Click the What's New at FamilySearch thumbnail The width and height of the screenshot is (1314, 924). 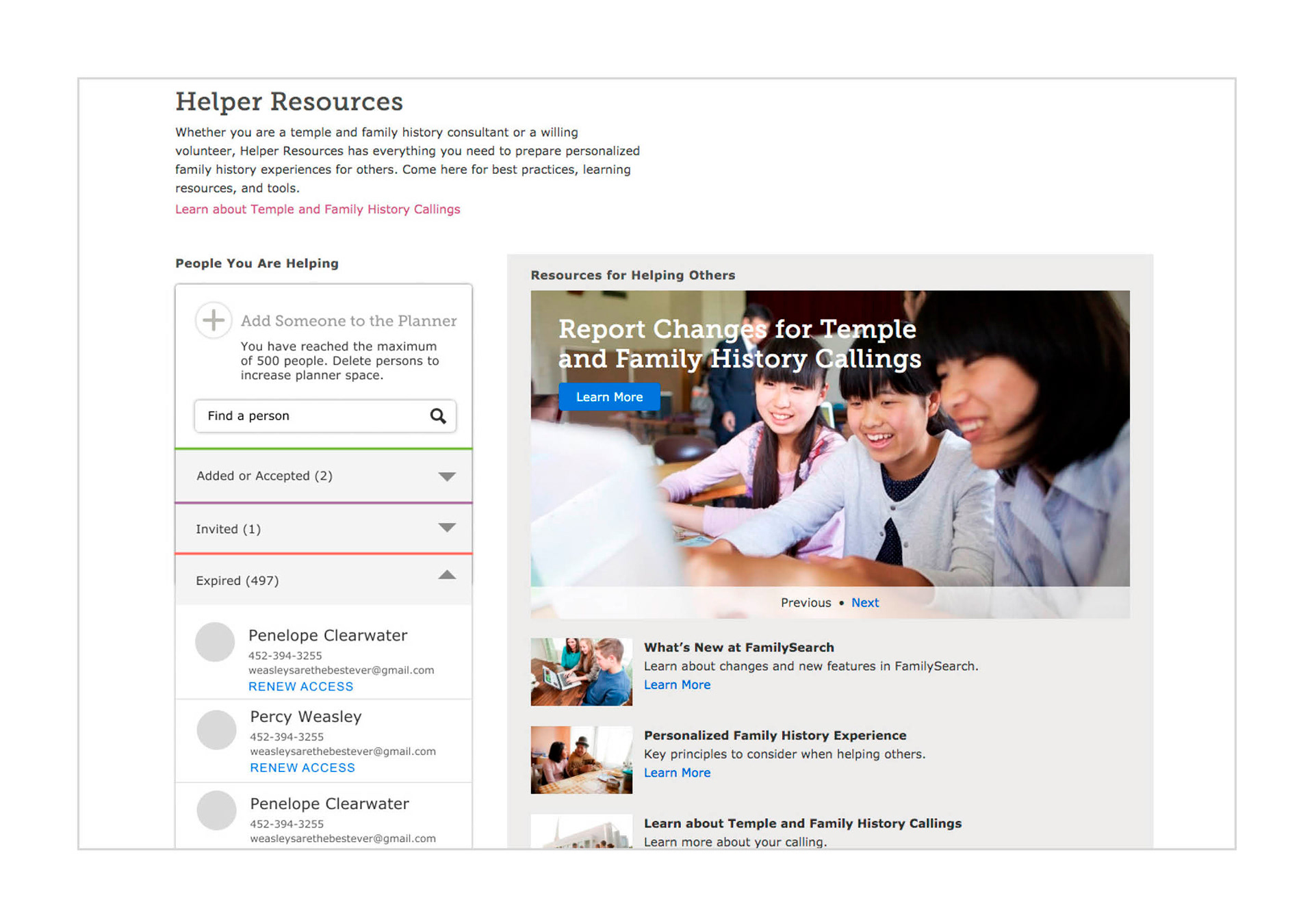(581, 671)
